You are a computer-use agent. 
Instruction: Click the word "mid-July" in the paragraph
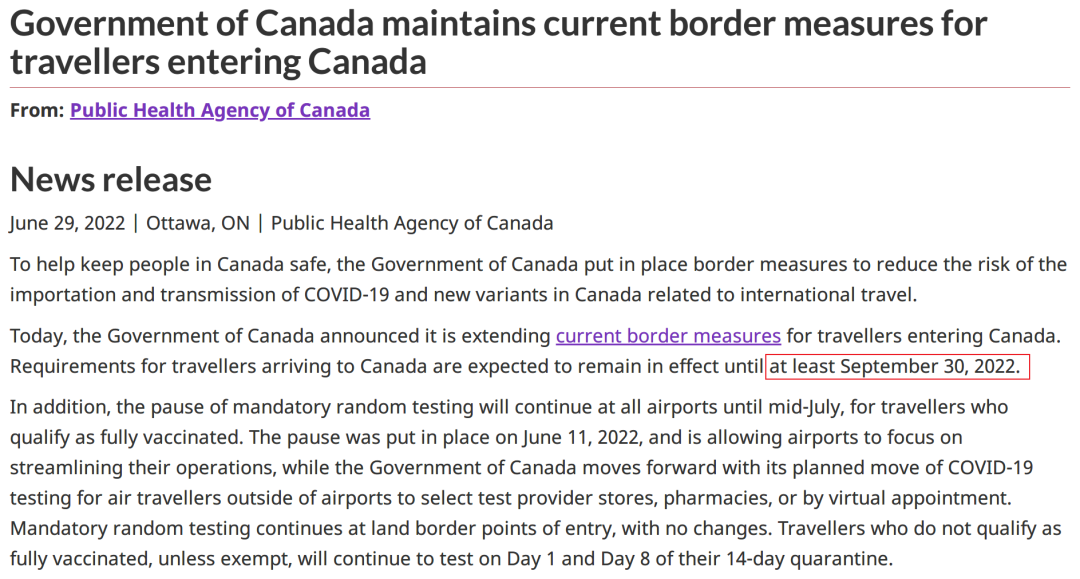(x=761, y=408)
